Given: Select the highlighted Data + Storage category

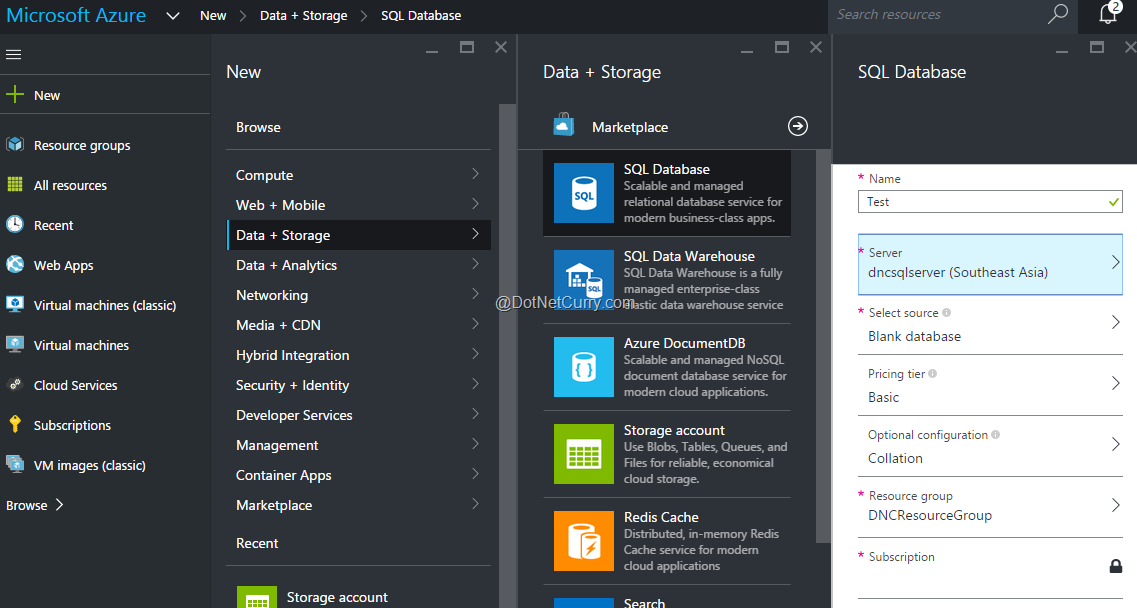Looking at the screenshot, I should pos(359,235).
